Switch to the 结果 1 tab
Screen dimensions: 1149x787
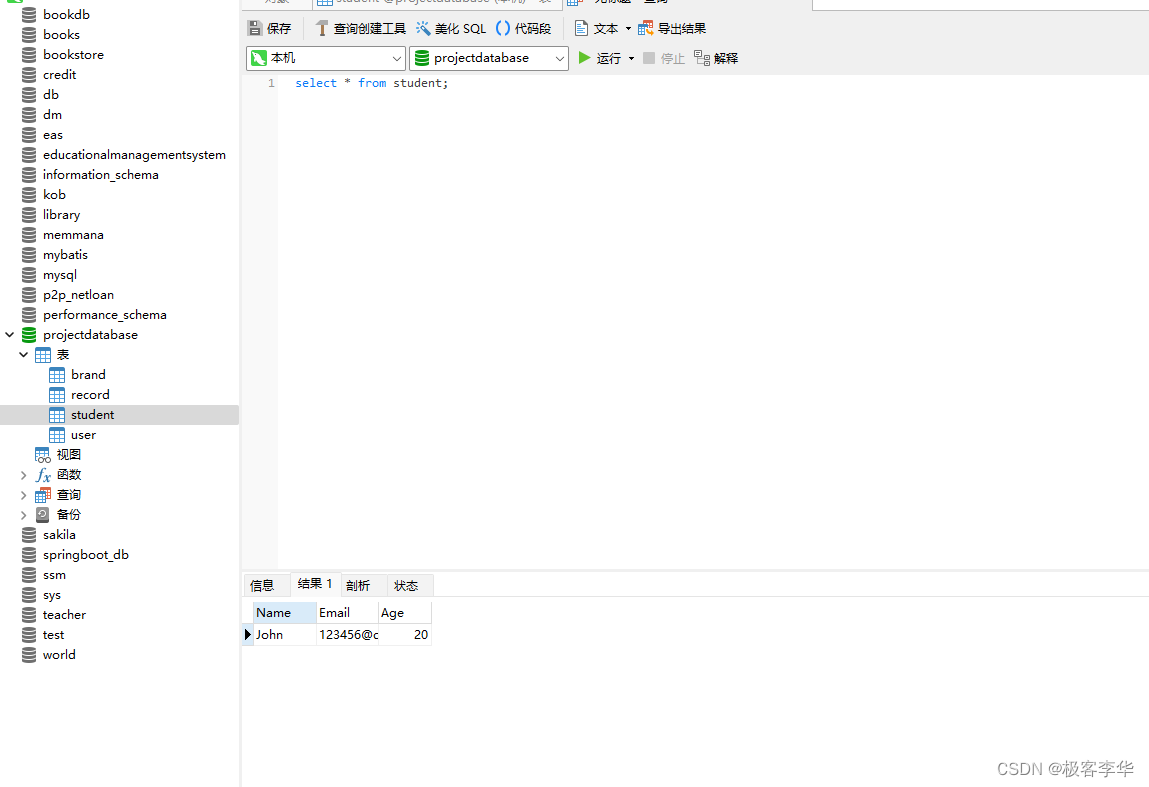[x=315, y=583]
